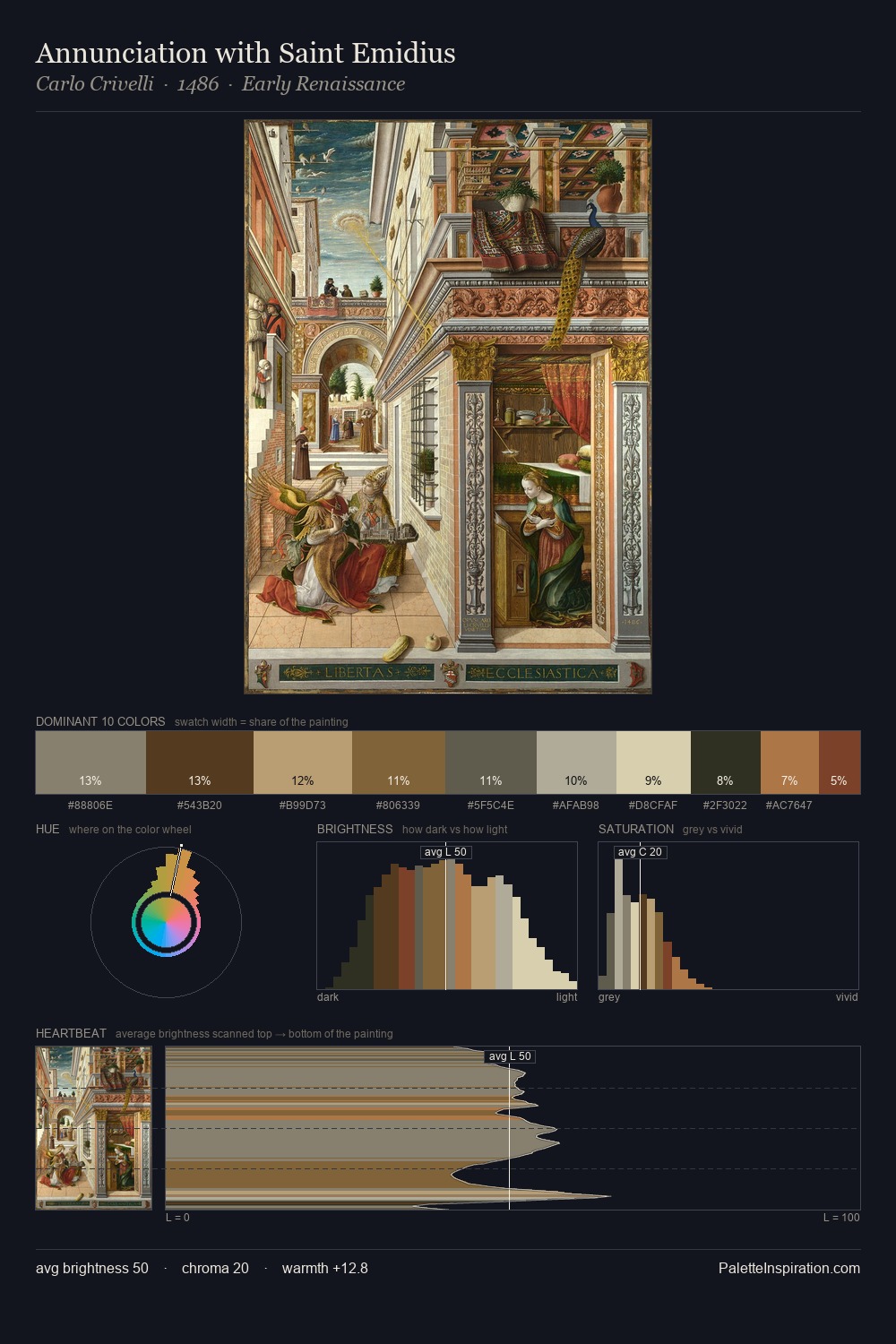
Task: Click the '#AFAB98' hex code text
Action: pos(576,805)
